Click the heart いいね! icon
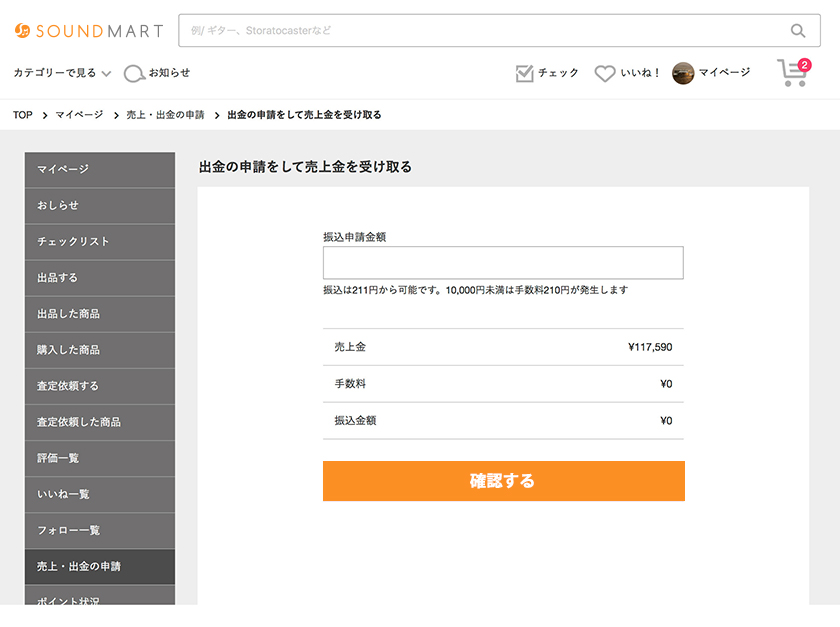 click(604, 73)
